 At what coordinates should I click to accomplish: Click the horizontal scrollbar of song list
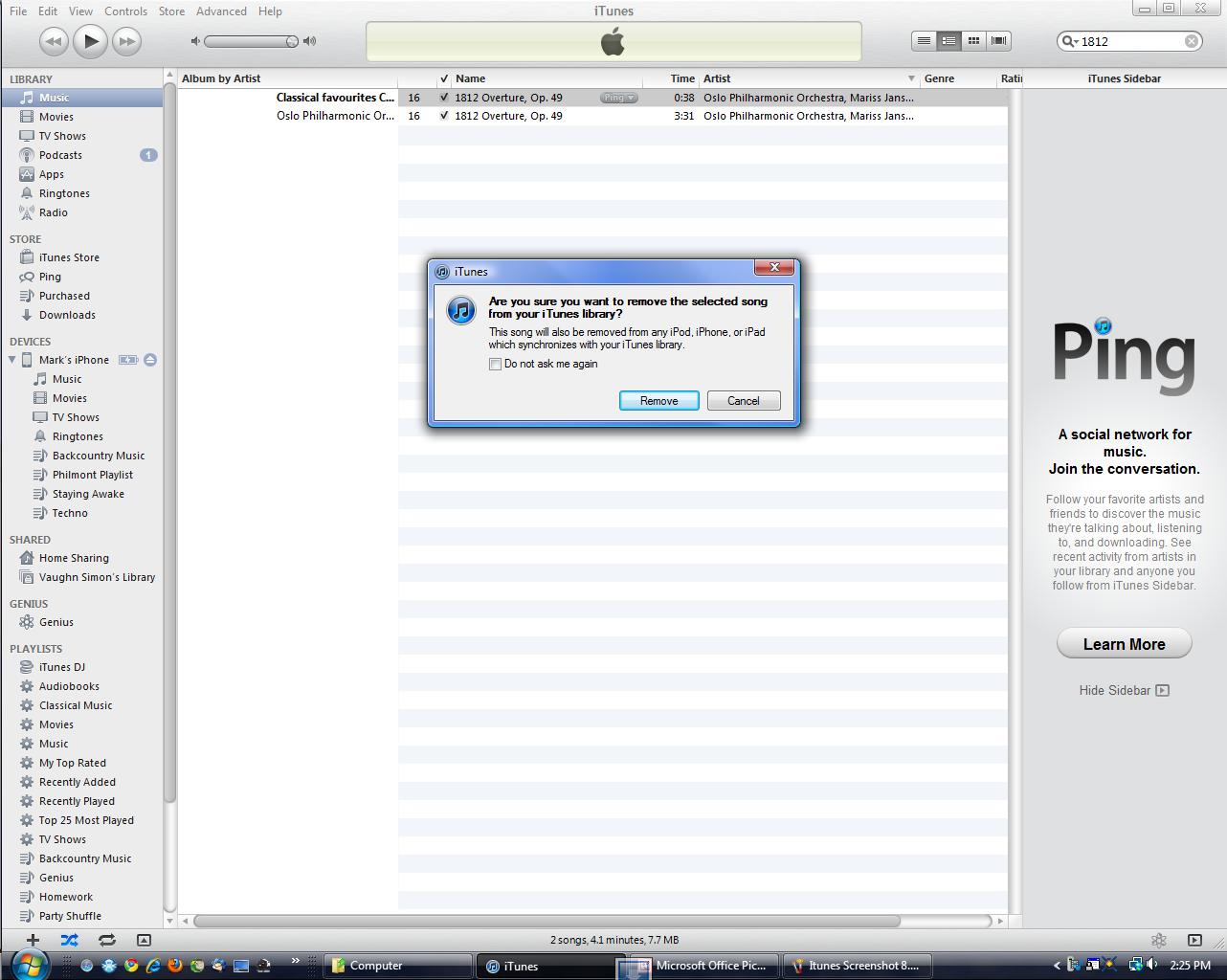pyautogui.click(x=546, y=921)
